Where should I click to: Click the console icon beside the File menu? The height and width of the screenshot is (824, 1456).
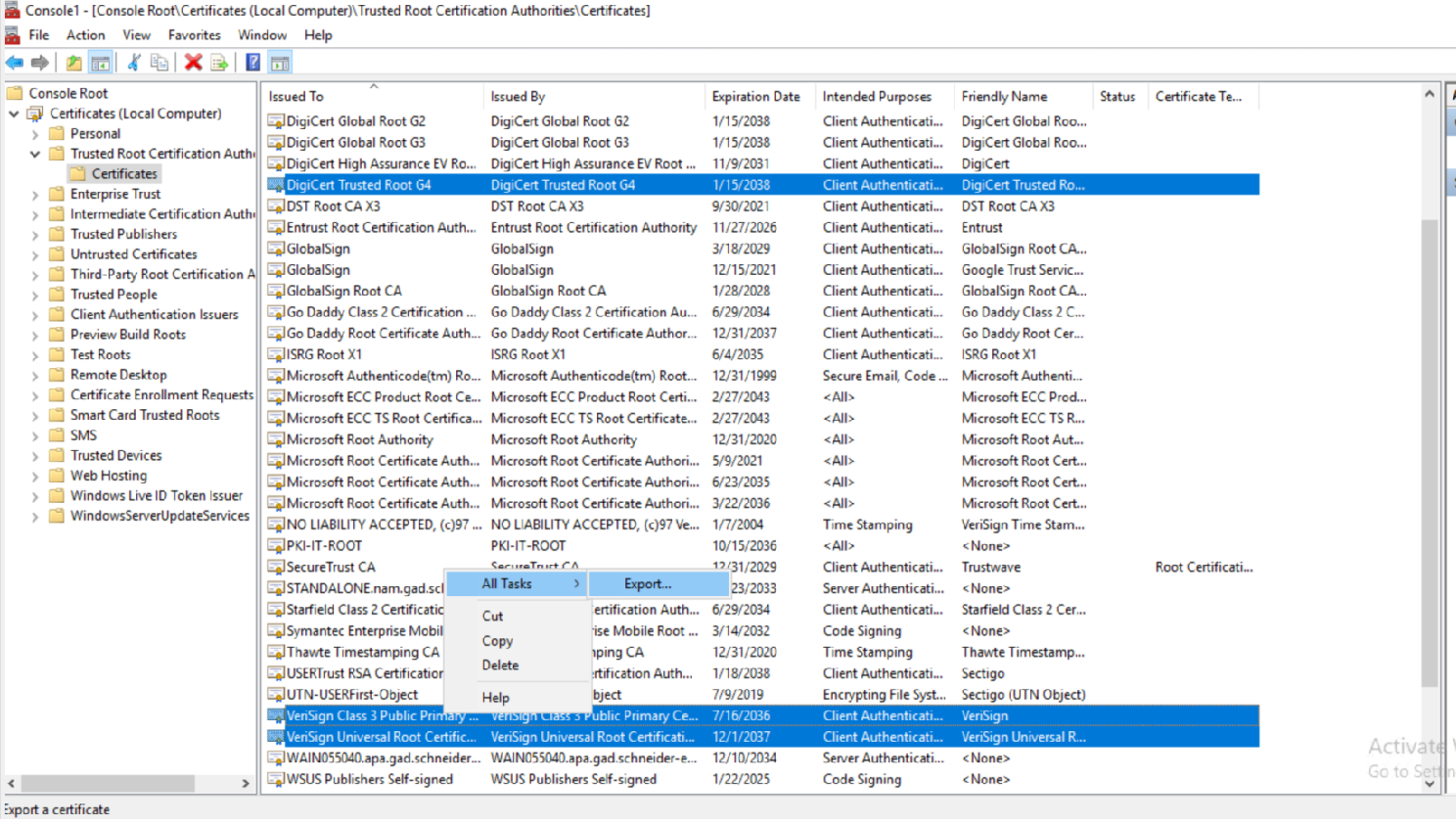point(12,35)
